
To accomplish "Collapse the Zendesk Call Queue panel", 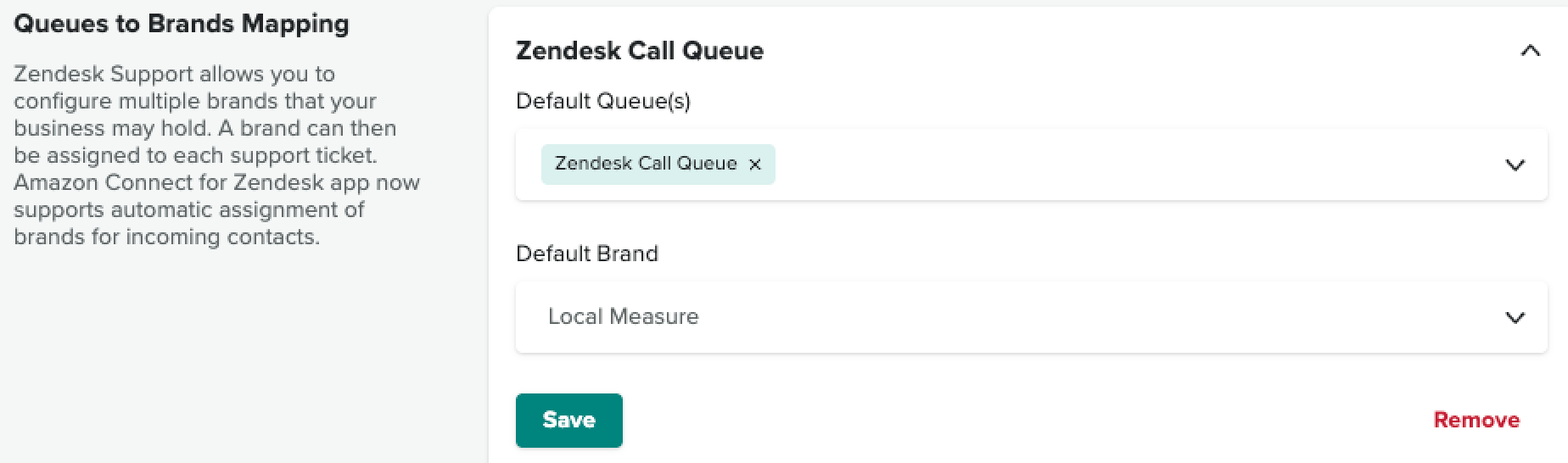I will tap(1530, 51).
